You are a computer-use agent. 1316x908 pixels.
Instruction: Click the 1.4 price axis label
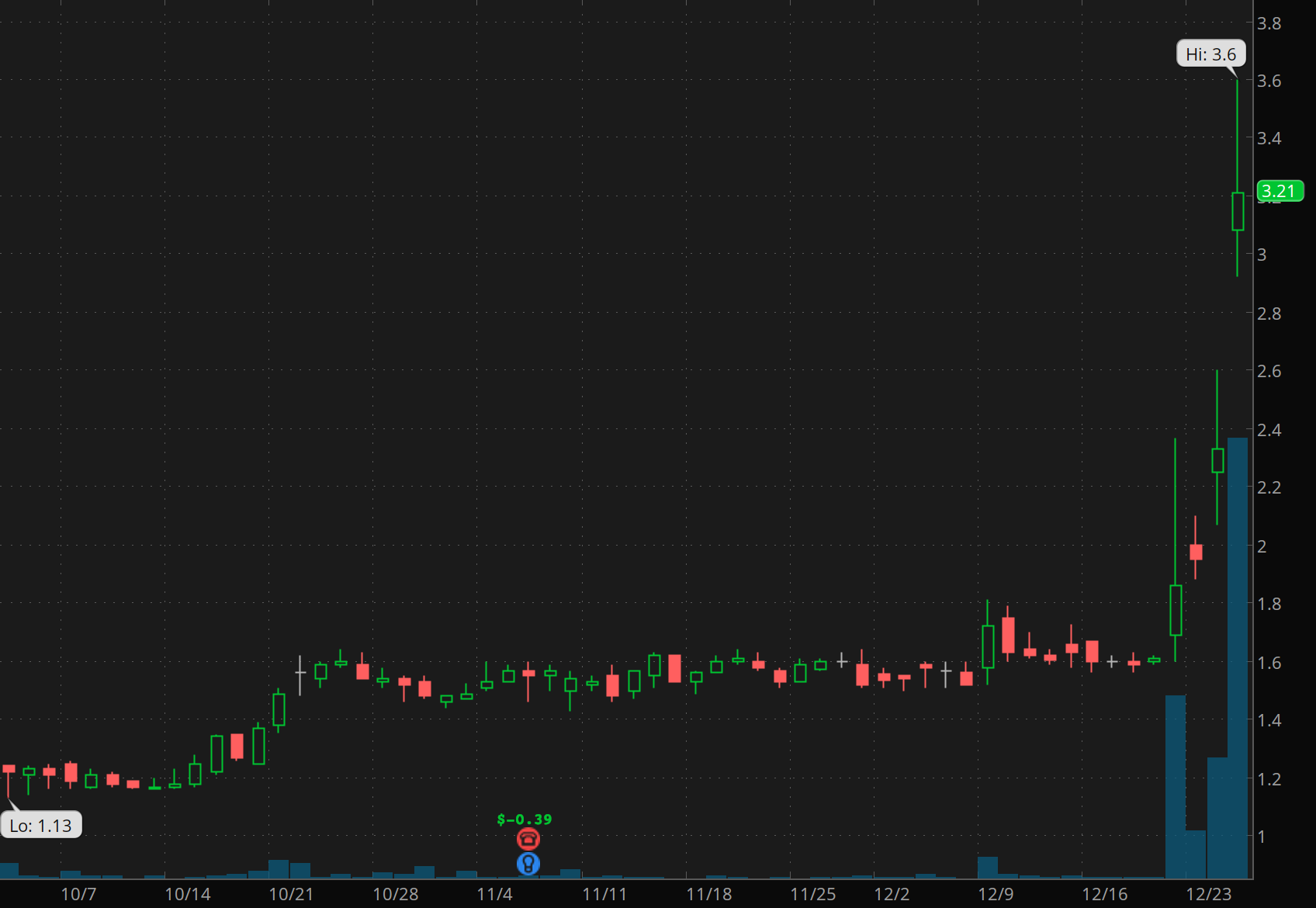click(1269, 720)
